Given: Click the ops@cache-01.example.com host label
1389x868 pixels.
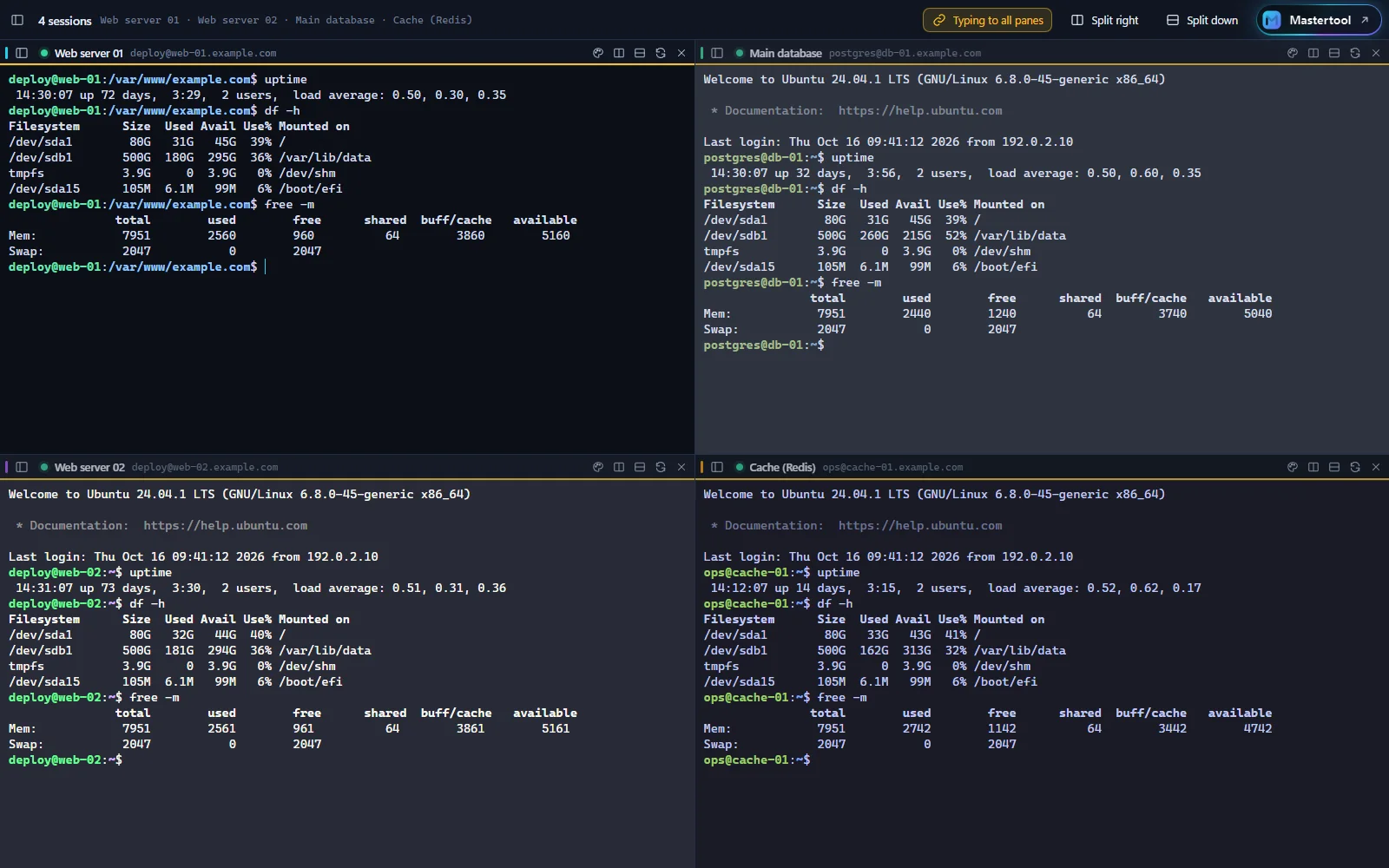Looking at the screenshot, I should coord(892,467).
